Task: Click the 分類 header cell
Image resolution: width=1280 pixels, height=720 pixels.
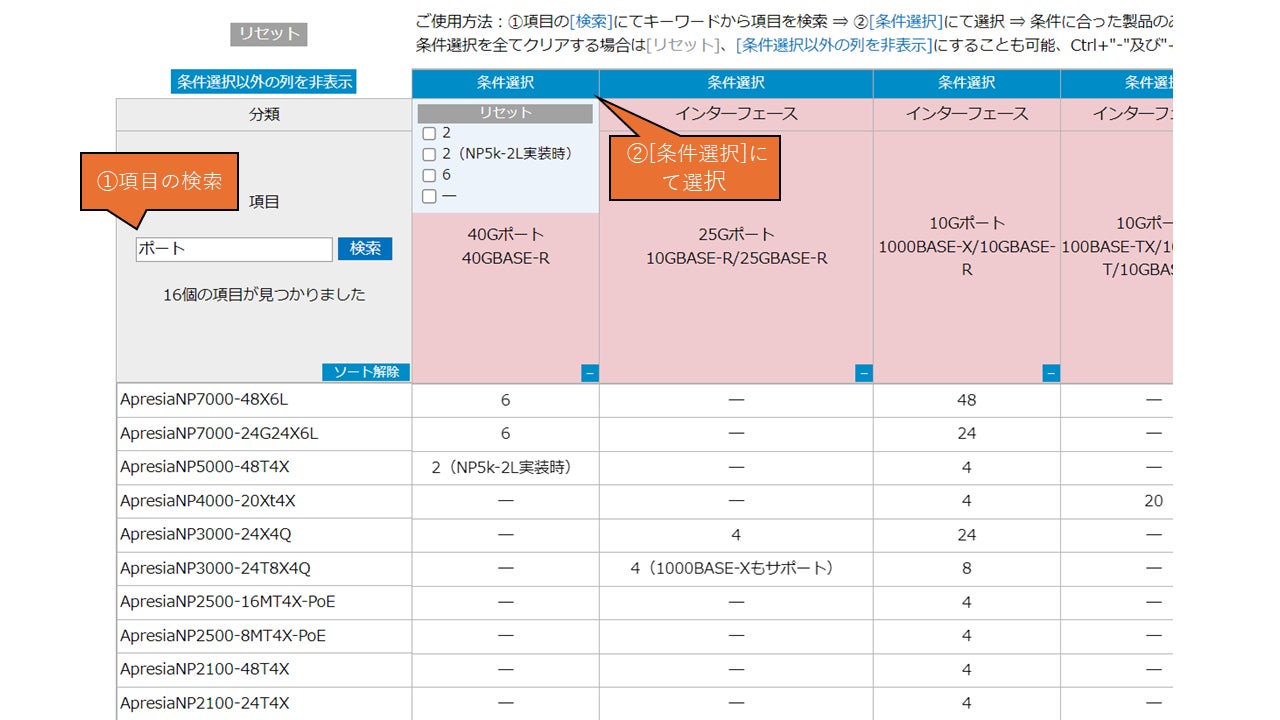Action: 264,114
